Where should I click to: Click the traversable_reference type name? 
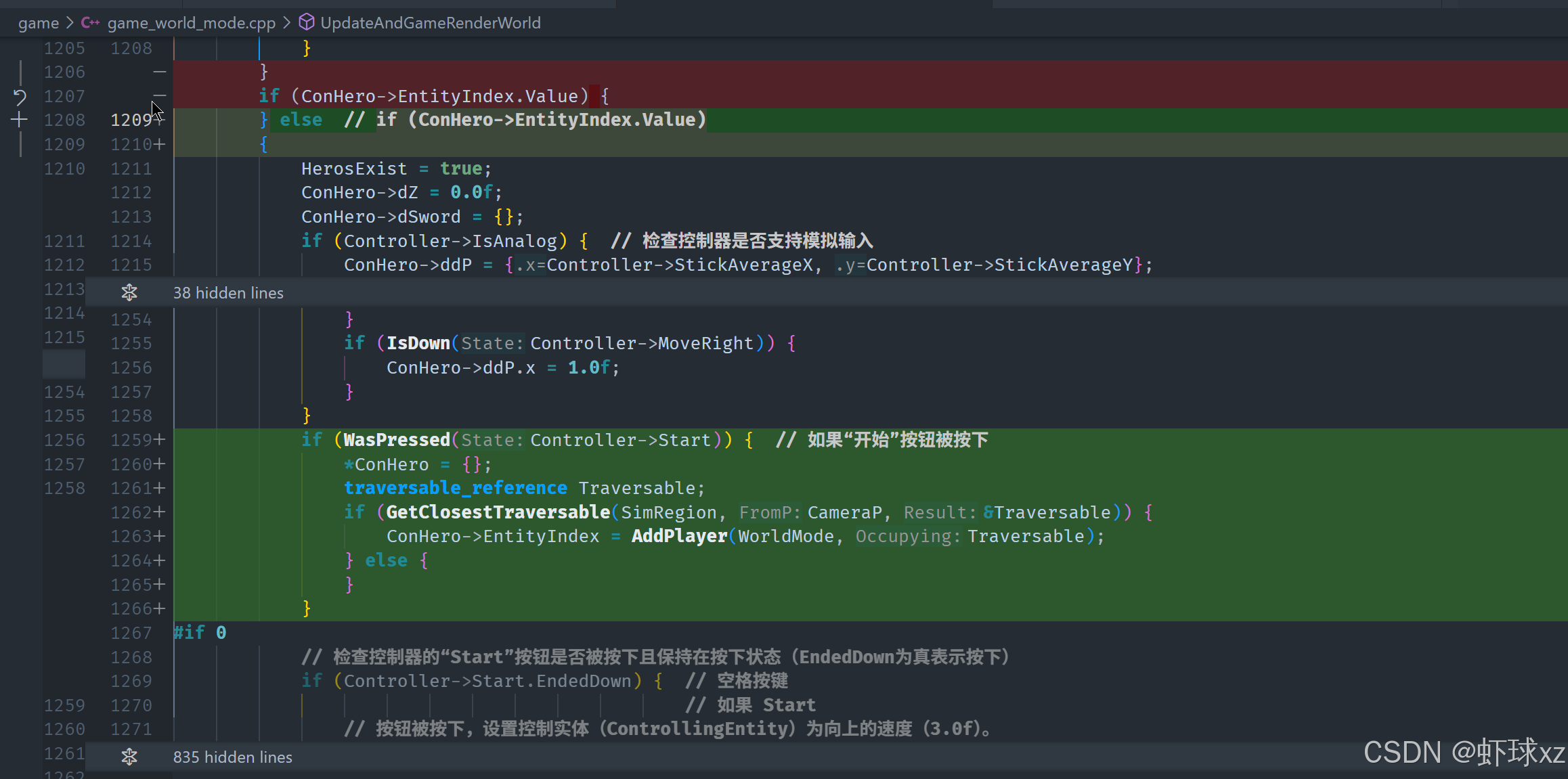pos(455,488)
